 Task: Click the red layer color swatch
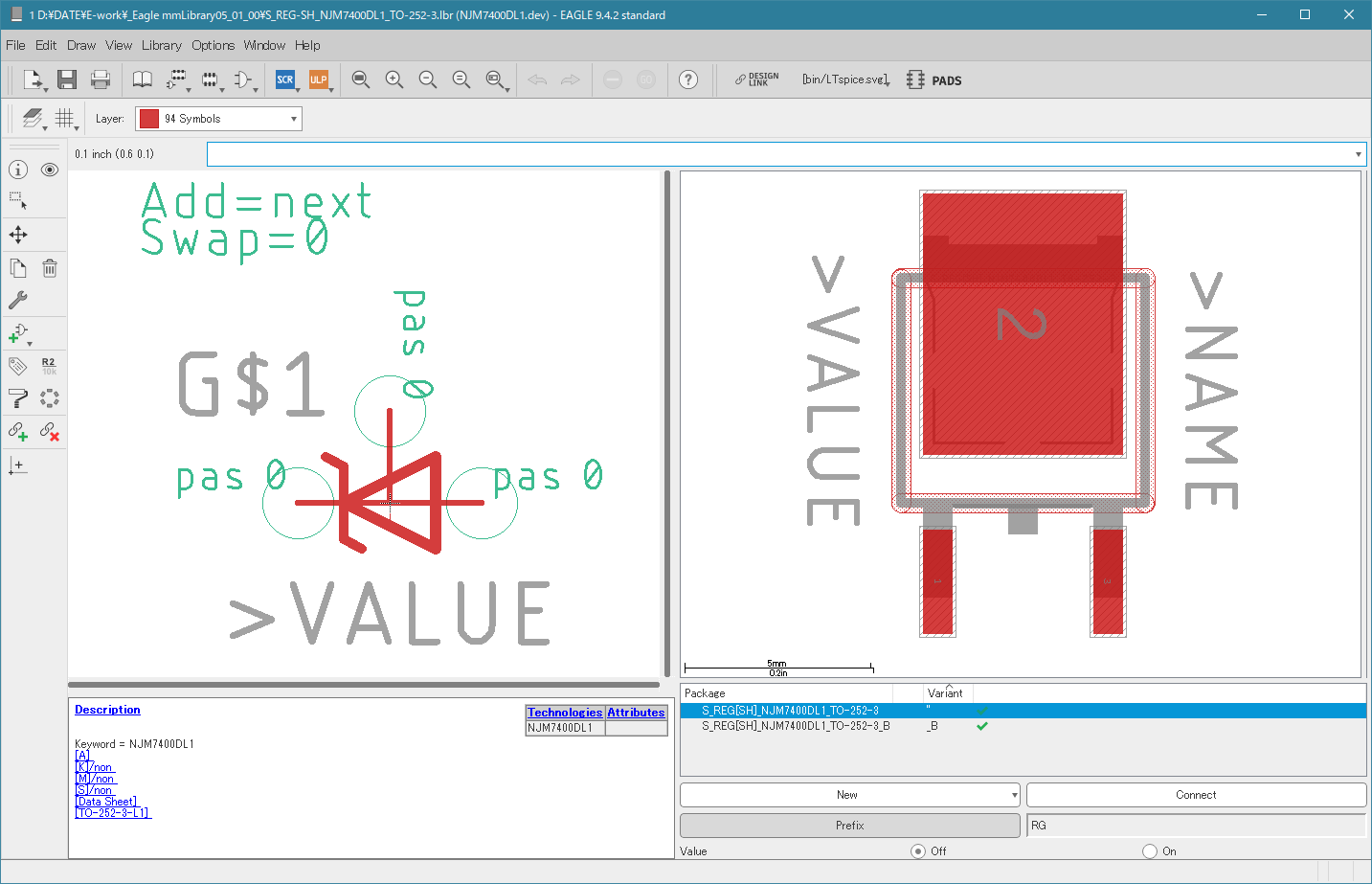pyautogui.click(x=149, y=119)
